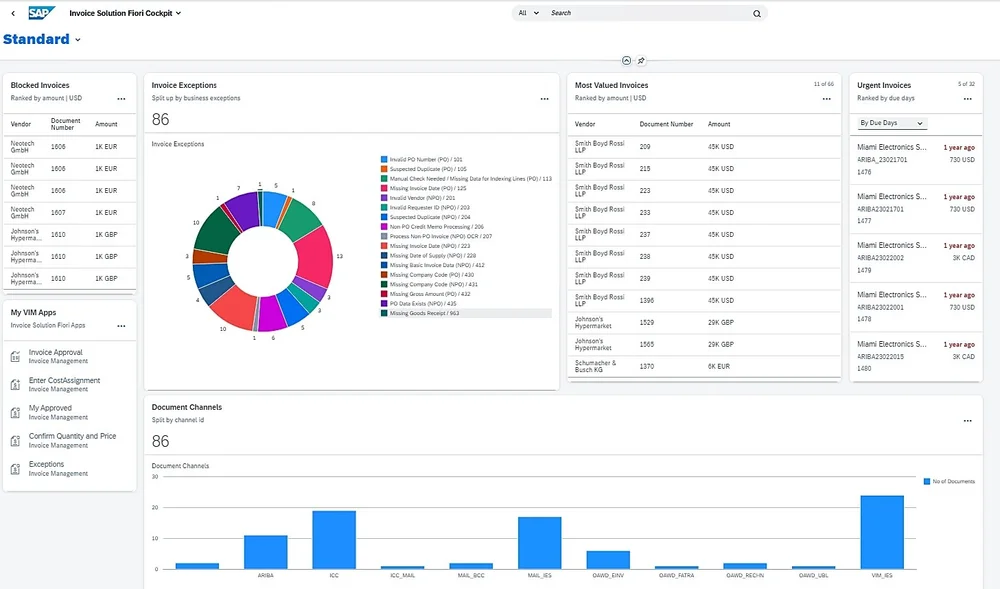Open Confirm Quantity and Price app
Screen dimensions: 1000x589
pyautogui.click(x=70, y=440)
